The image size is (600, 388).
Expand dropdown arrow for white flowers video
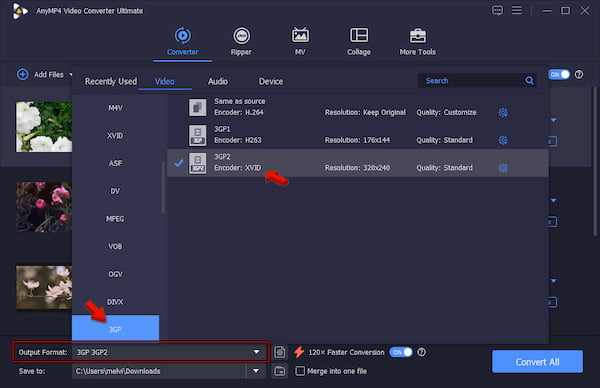coord(553,120)
